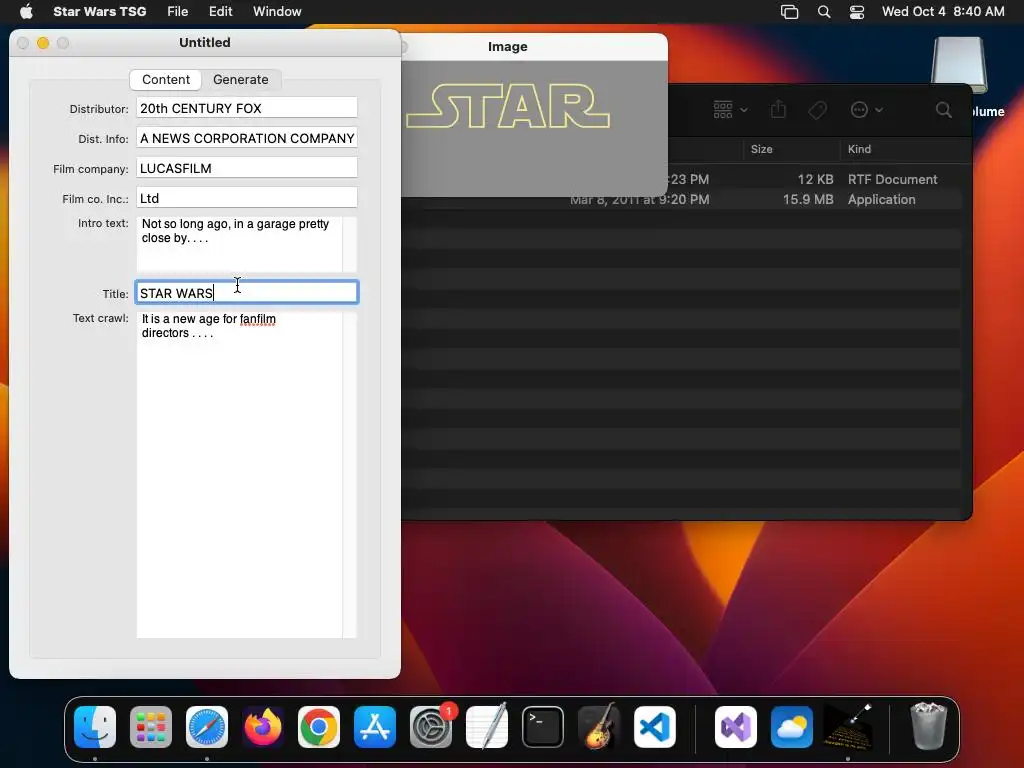Click Finder window search magnifier

(944, 110)
